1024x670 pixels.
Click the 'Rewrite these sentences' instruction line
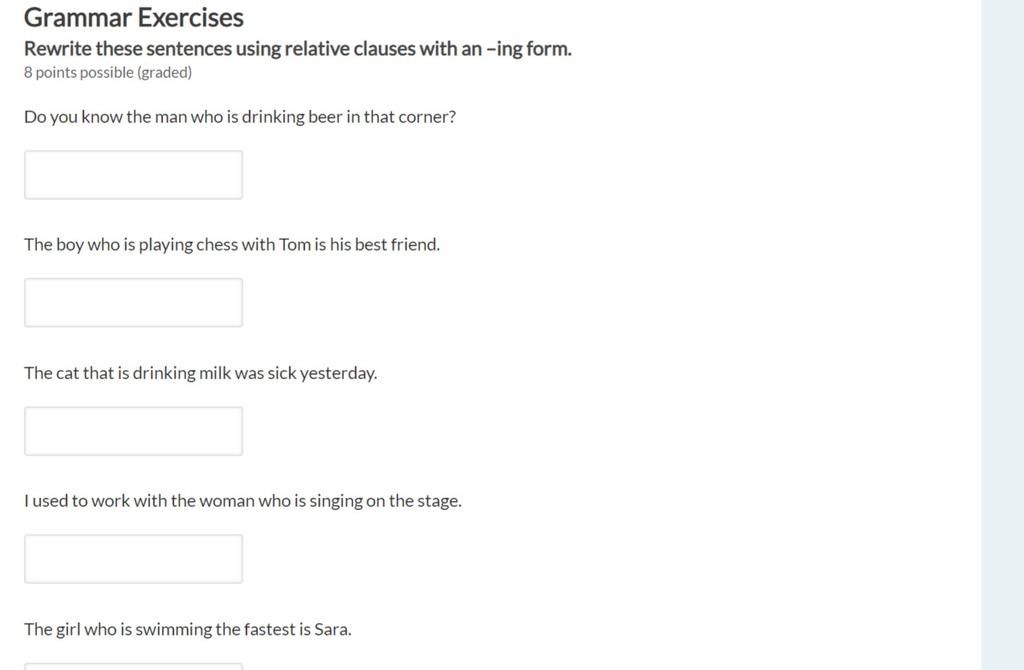pyautogui.click(x=298, y=49)
